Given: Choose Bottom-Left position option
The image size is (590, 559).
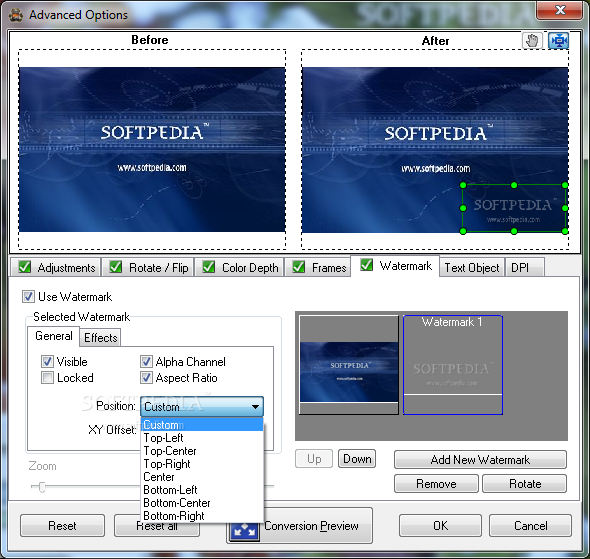Looking at the screenshot, I should point(202,490).
